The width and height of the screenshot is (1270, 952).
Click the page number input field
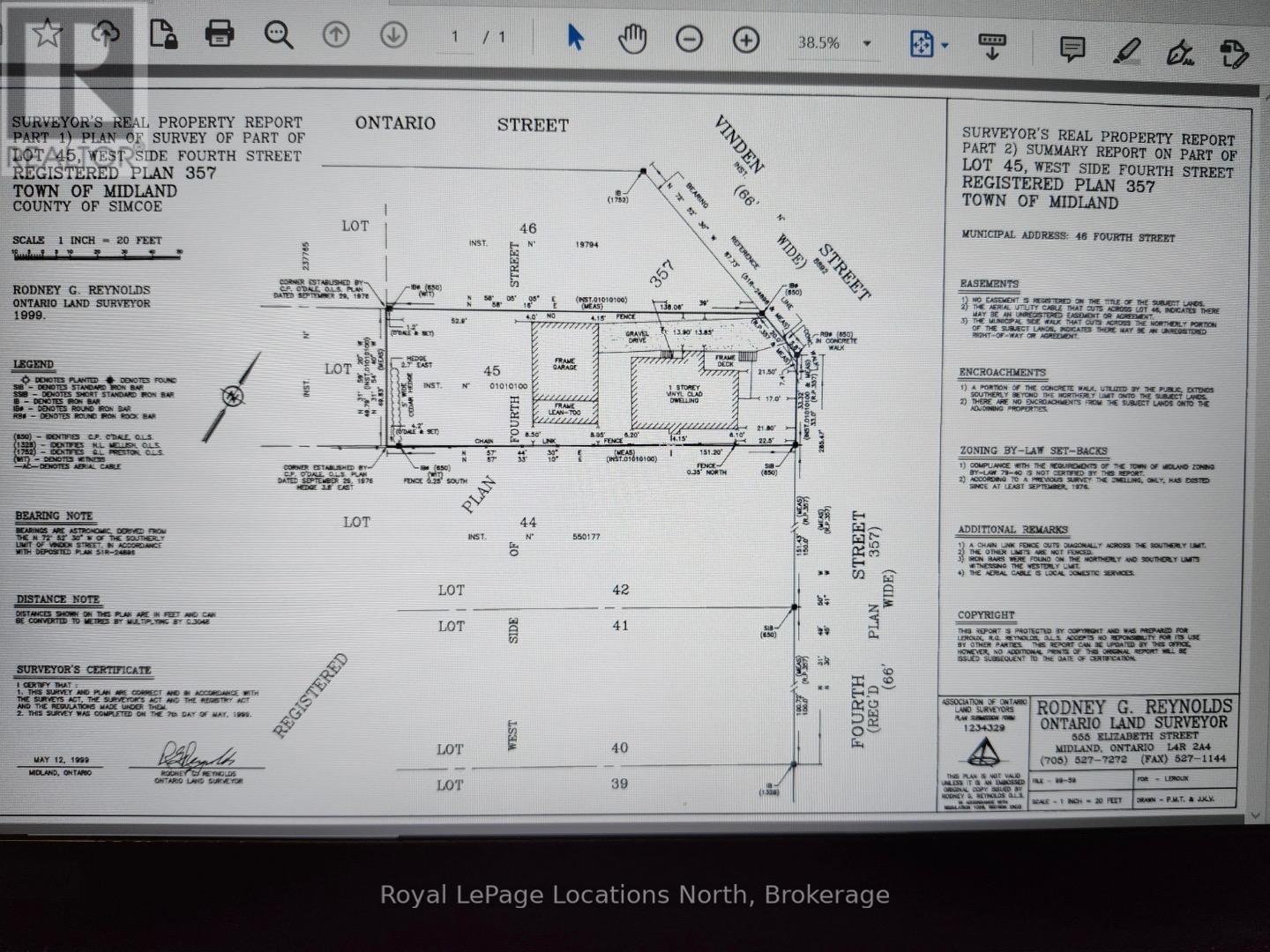456,37
